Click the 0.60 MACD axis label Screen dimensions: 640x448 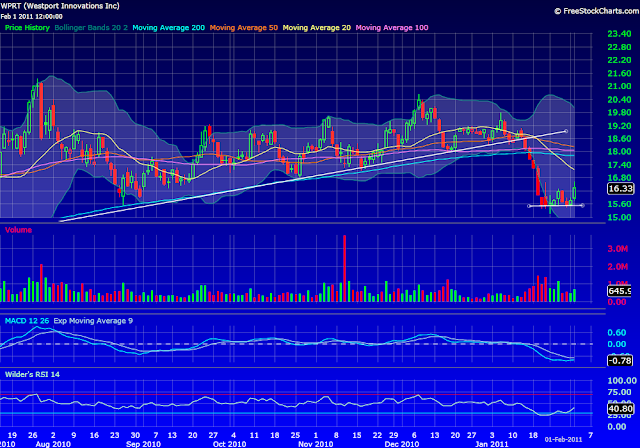point(617,333)
